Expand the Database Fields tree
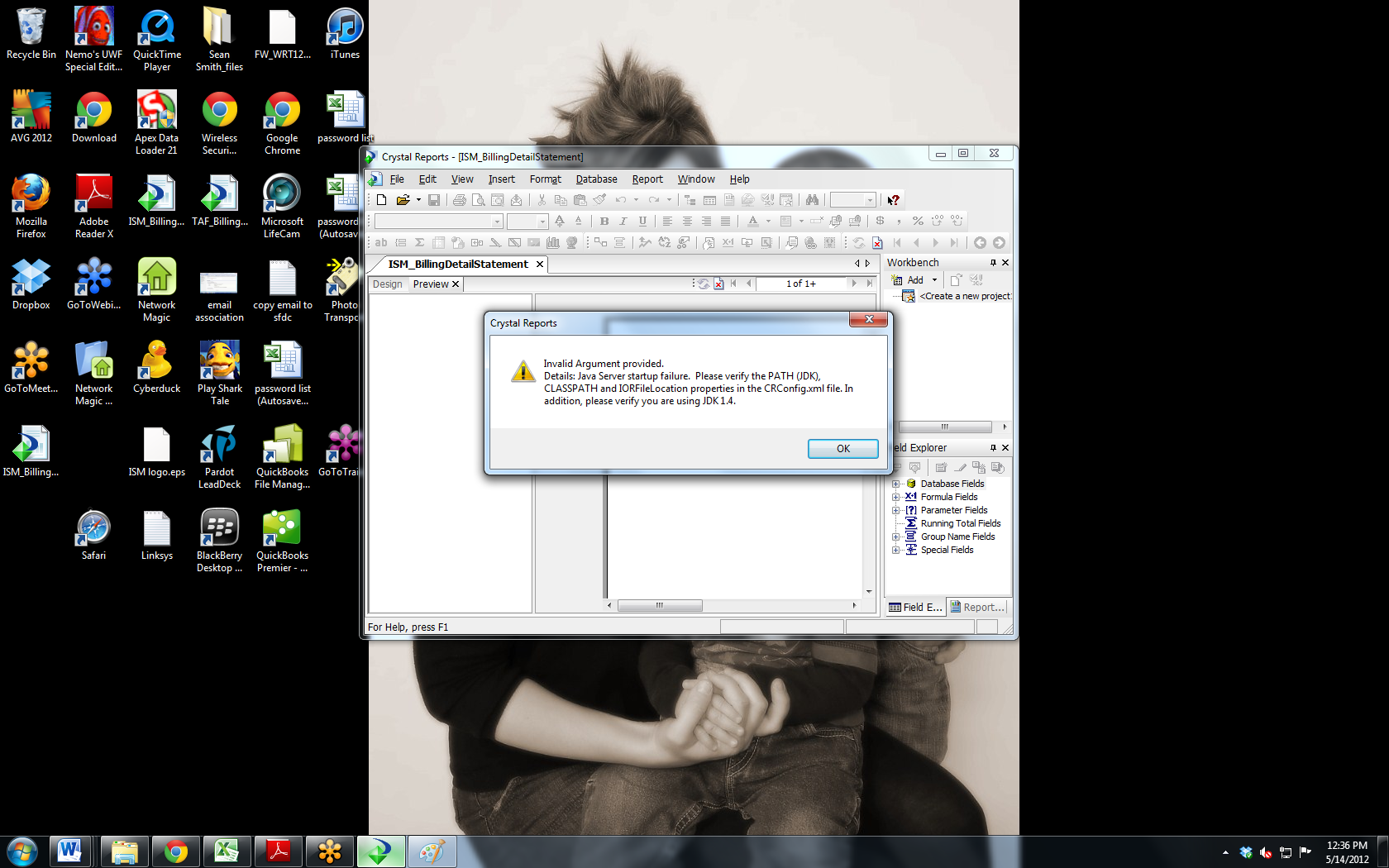Image resolution: width=1389 pixels, height=868 pixels. tap(896, 484)
